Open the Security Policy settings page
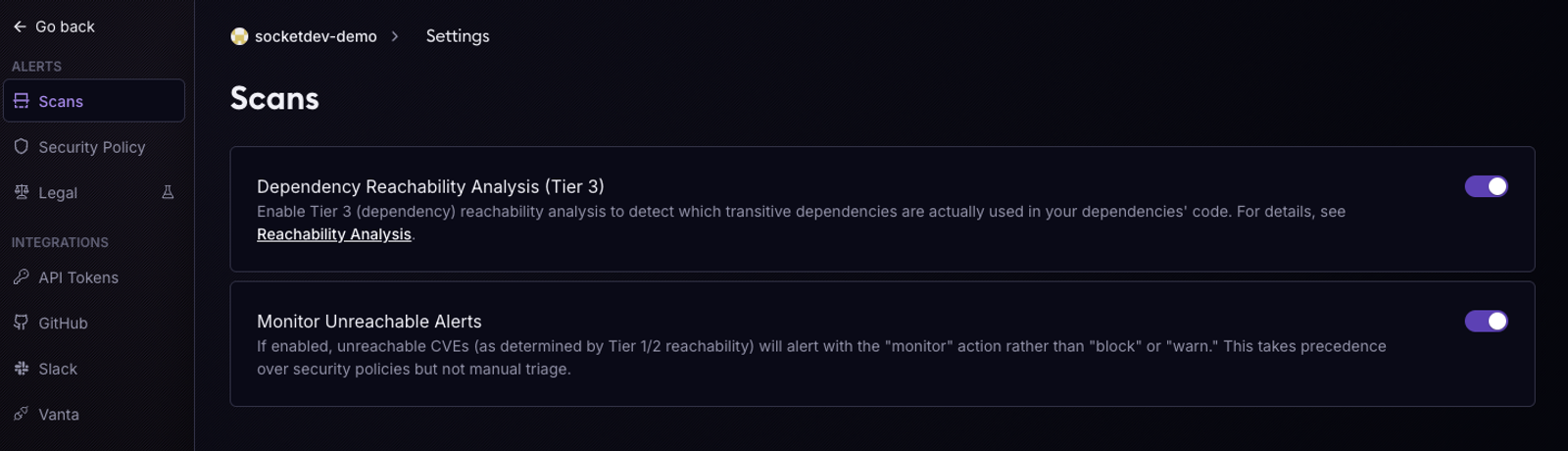This screenshot has height=451, width=1568. point(94,147)
